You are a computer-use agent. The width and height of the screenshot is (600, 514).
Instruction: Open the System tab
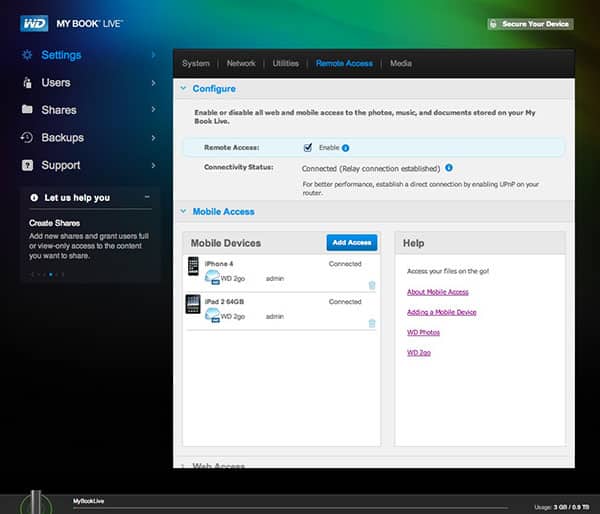click(x=196, y=63)
